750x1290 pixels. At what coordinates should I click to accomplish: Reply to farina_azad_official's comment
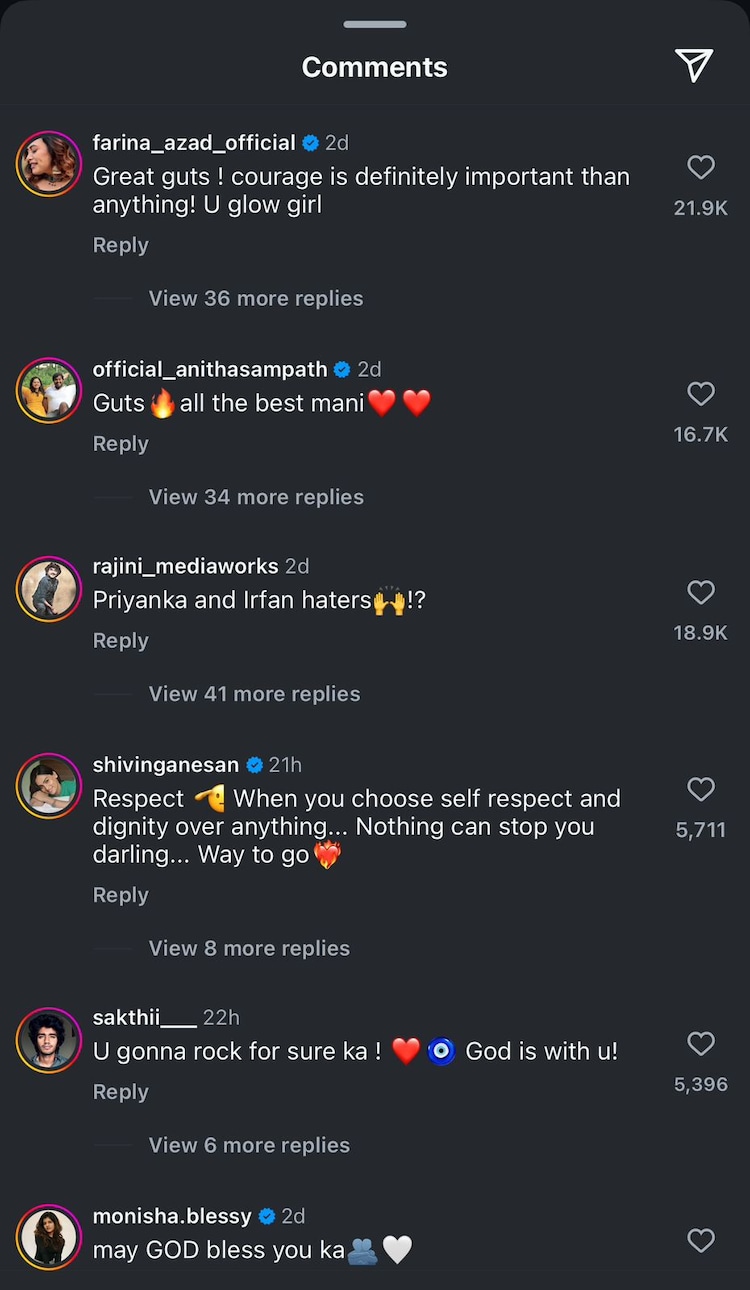click(120, 245)
